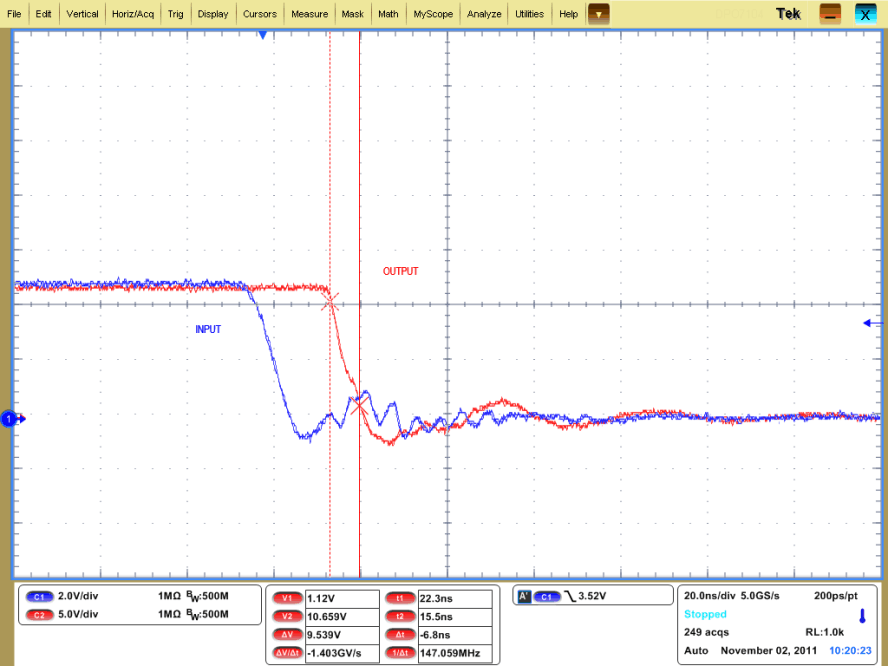
Task: Click the channel 1 ground reference marker
Action: [x=9, y=419]
